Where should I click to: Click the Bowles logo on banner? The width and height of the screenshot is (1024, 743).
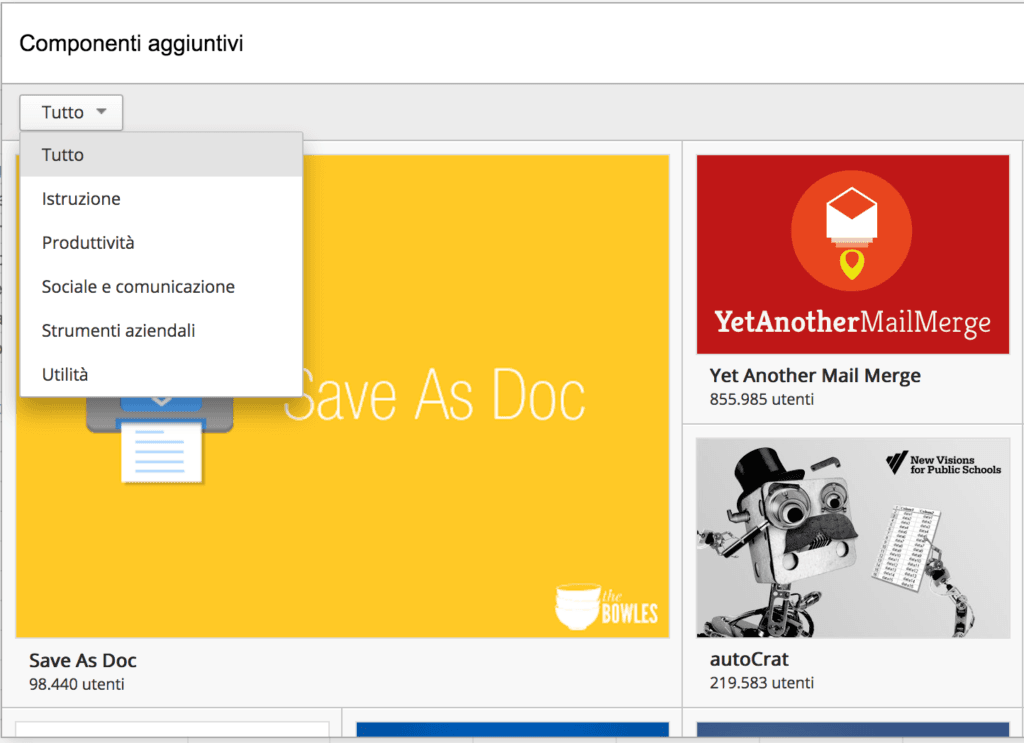click(606, 606)
